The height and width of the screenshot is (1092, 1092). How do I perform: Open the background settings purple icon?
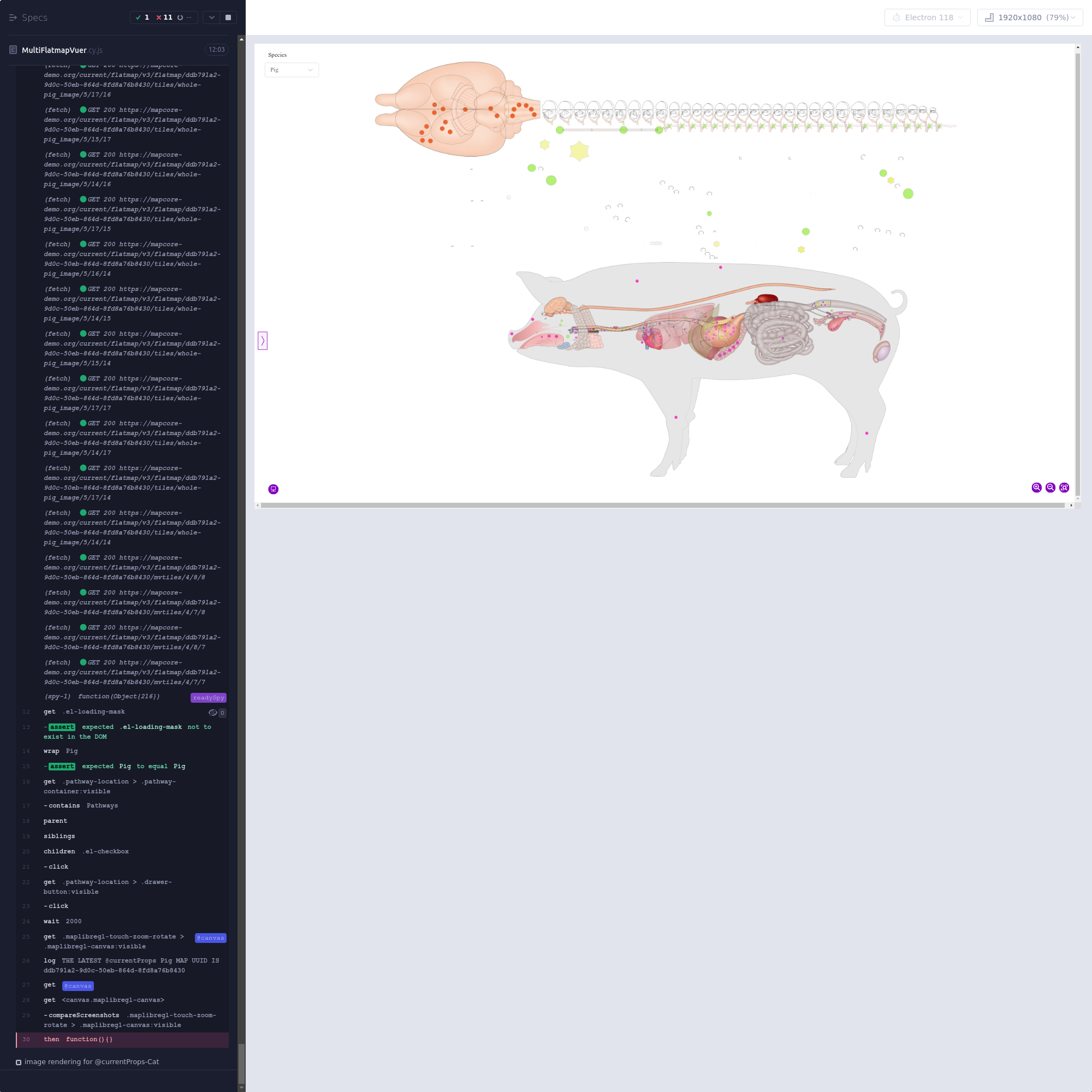273,489
